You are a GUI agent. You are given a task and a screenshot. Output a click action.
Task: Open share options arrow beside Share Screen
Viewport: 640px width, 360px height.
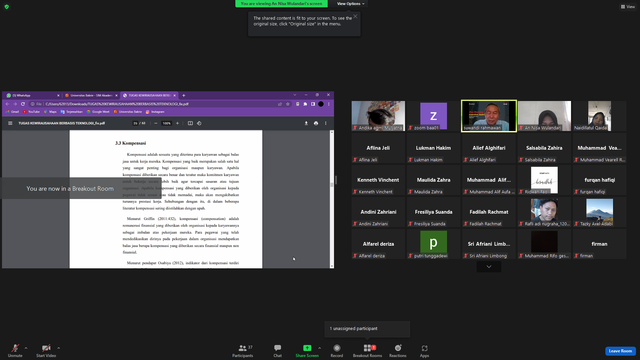click(x=320, y=348)
